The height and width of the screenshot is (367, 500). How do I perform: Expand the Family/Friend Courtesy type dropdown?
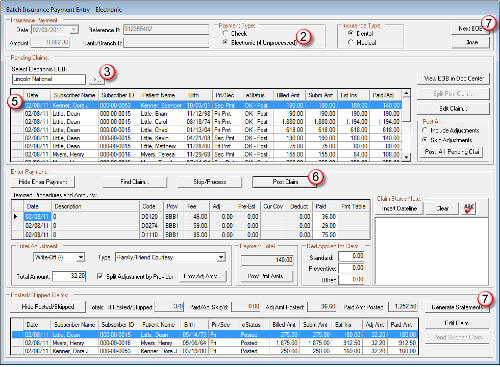(x=221, y=257)
